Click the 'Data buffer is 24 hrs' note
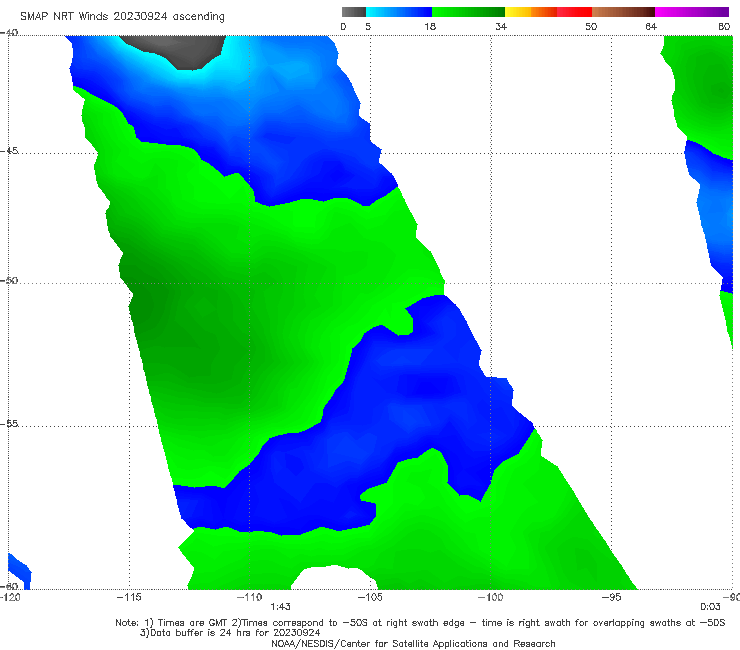The image size is (740, 650). pos(230,633)
